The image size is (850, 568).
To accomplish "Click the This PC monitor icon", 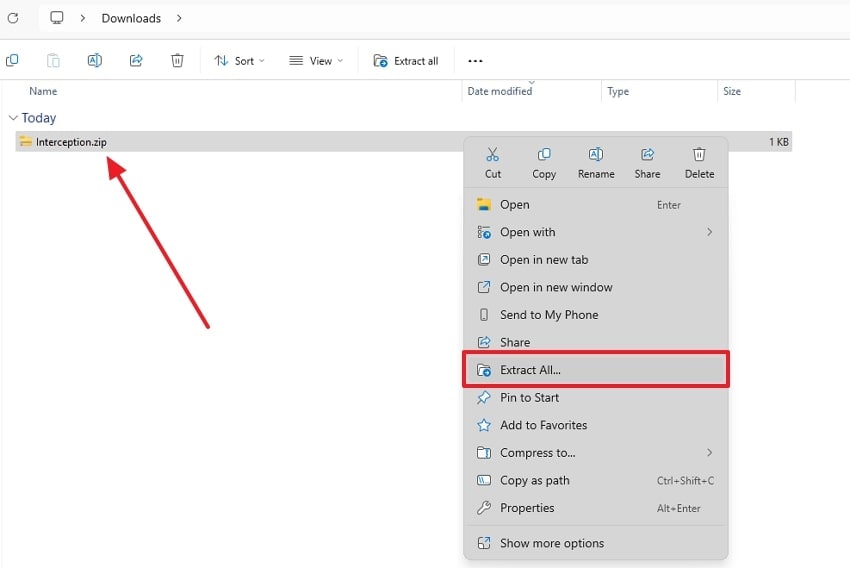I will pyautogui.click(x=56, y=18).
